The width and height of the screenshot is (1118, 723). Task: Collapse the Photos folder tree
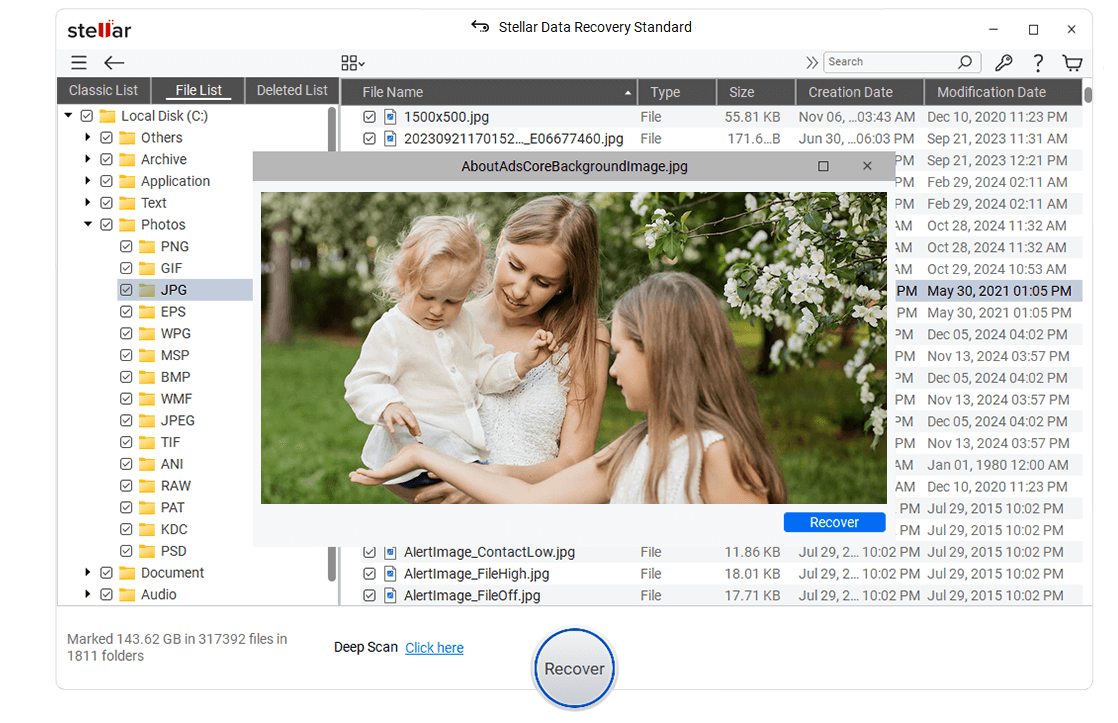87,224
